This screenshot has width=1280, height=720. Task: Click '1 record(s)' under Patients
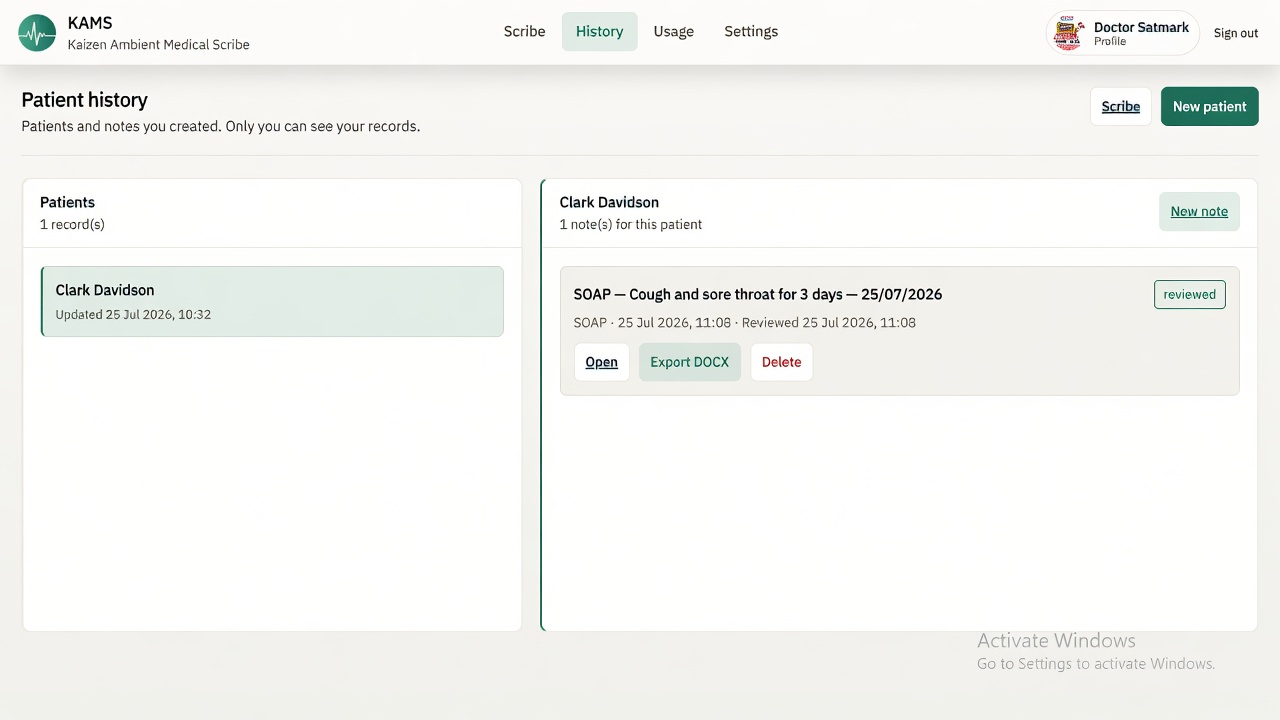pyautogui.click(x=72, y=224)
